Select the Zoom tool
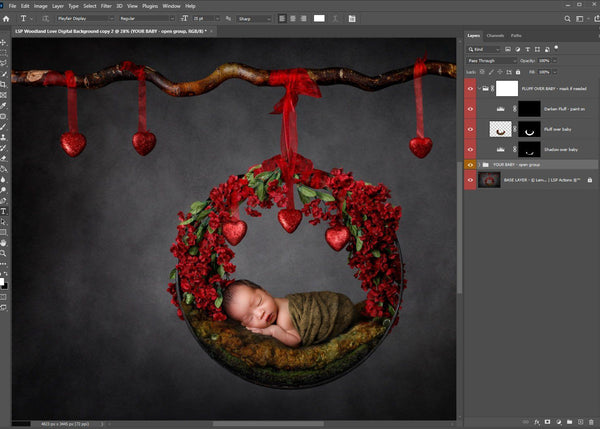 point(4,253)
